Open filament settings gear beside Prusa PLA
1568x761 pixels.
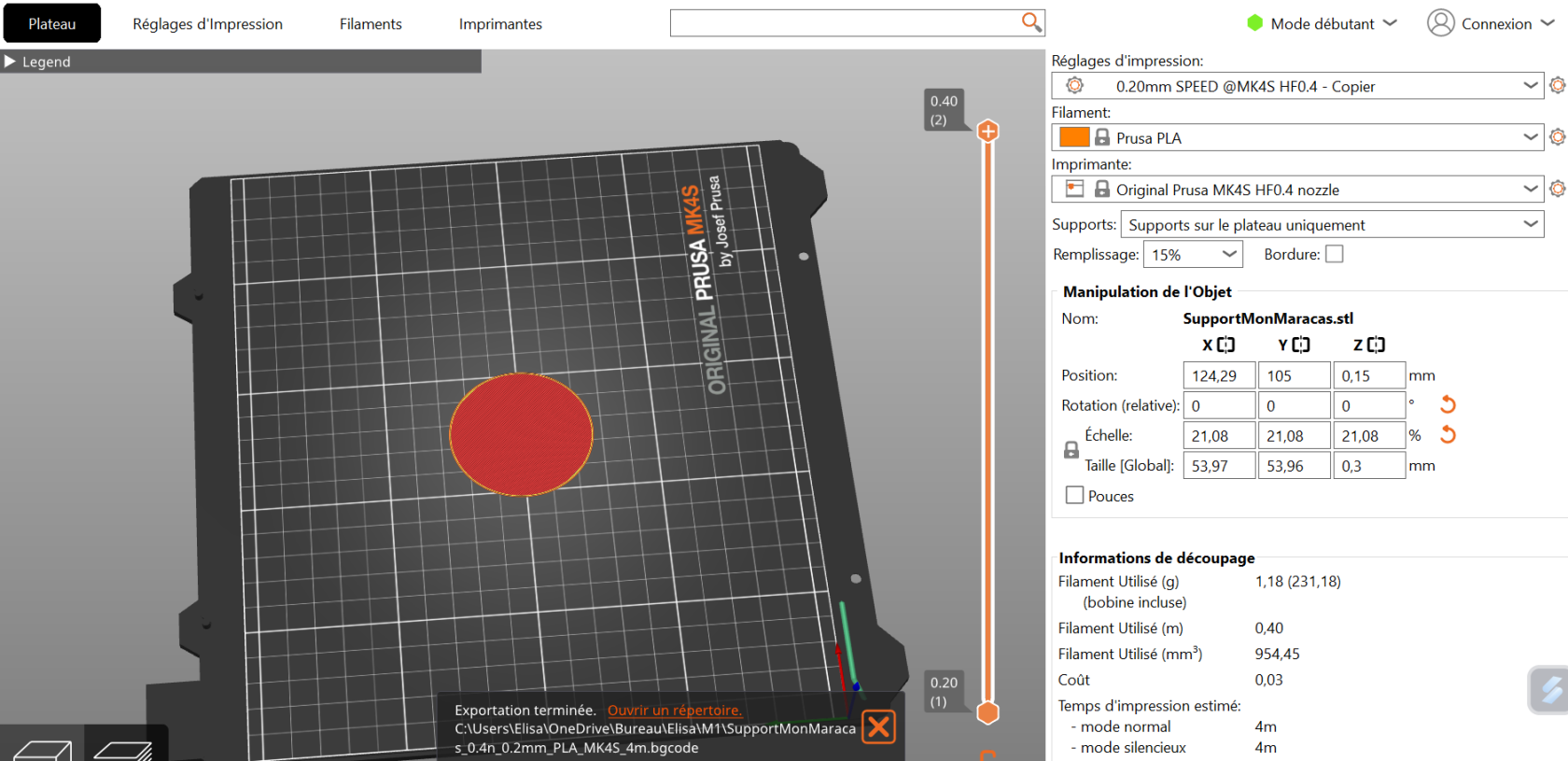[1557, 136]
